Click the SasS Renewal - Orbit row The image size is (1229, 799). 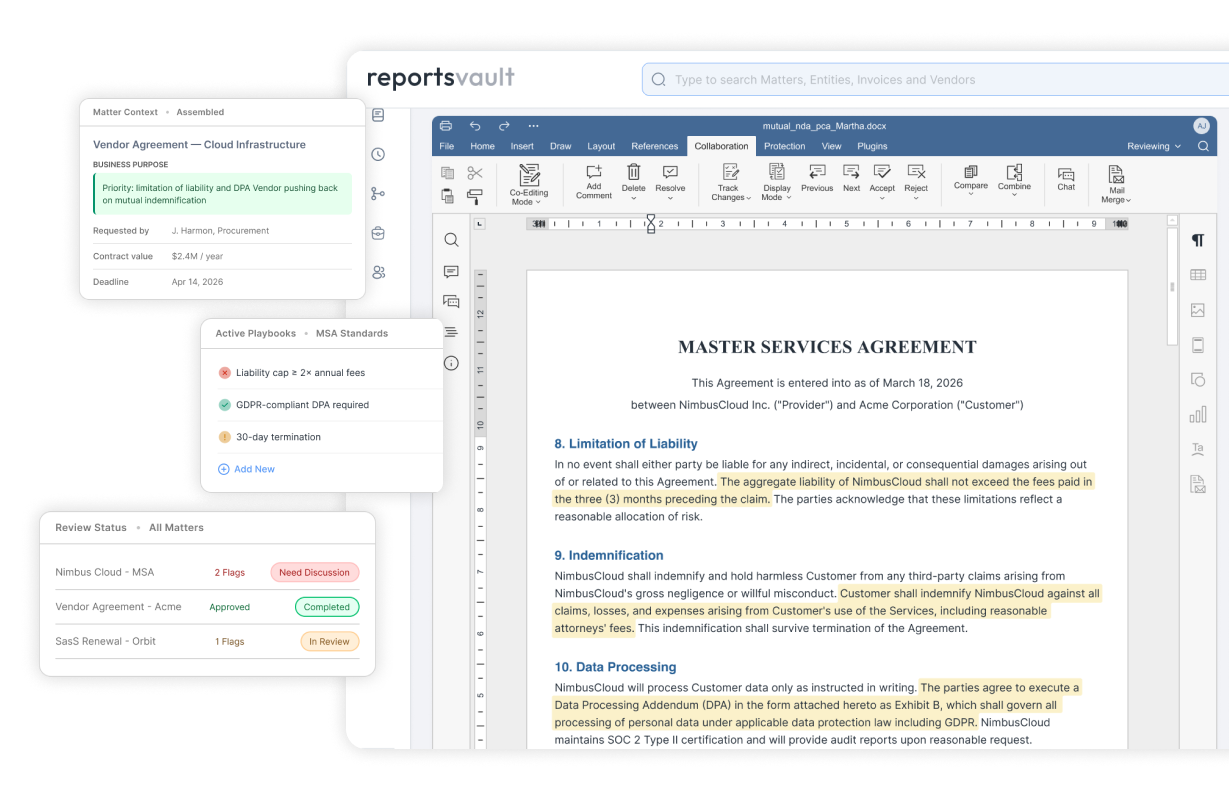(x=207, y=642)
